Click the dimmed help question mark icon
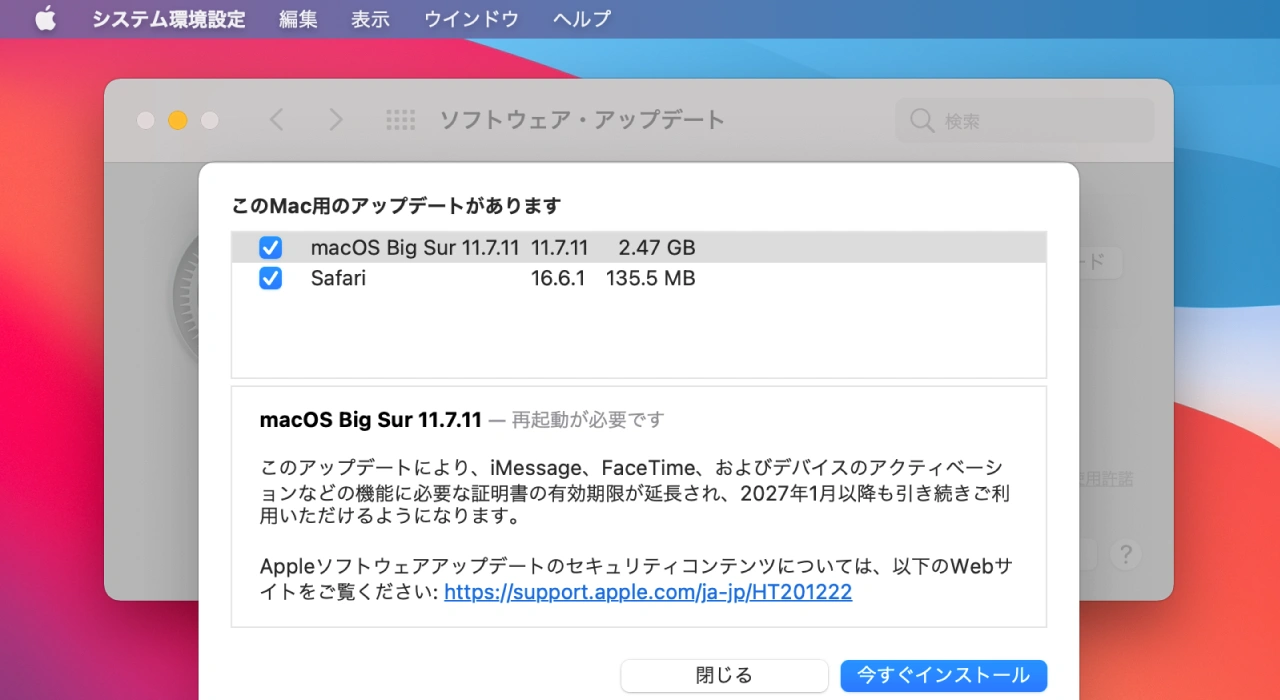The image size is (1280, 700). point(1126,554)
